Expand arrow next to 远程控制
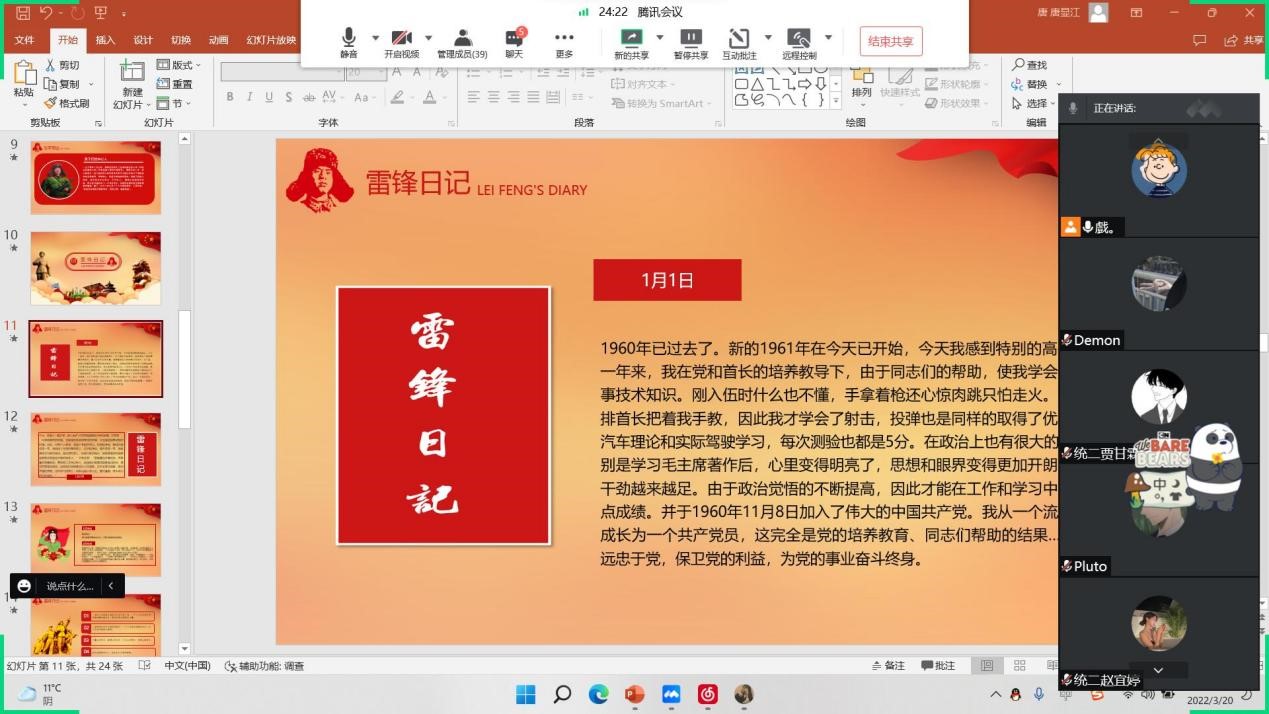This screenshot has height=714, width=1269. (828, 38)
